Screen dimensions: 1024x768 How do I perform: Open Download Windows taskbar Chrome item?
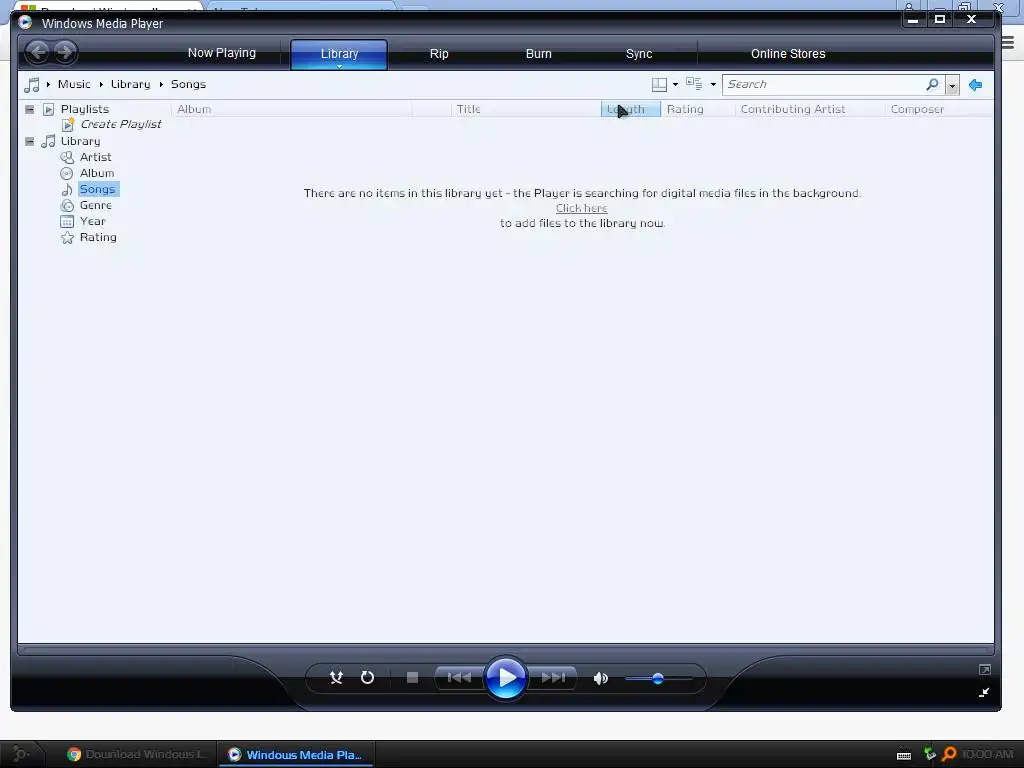(x=137, y=754)
